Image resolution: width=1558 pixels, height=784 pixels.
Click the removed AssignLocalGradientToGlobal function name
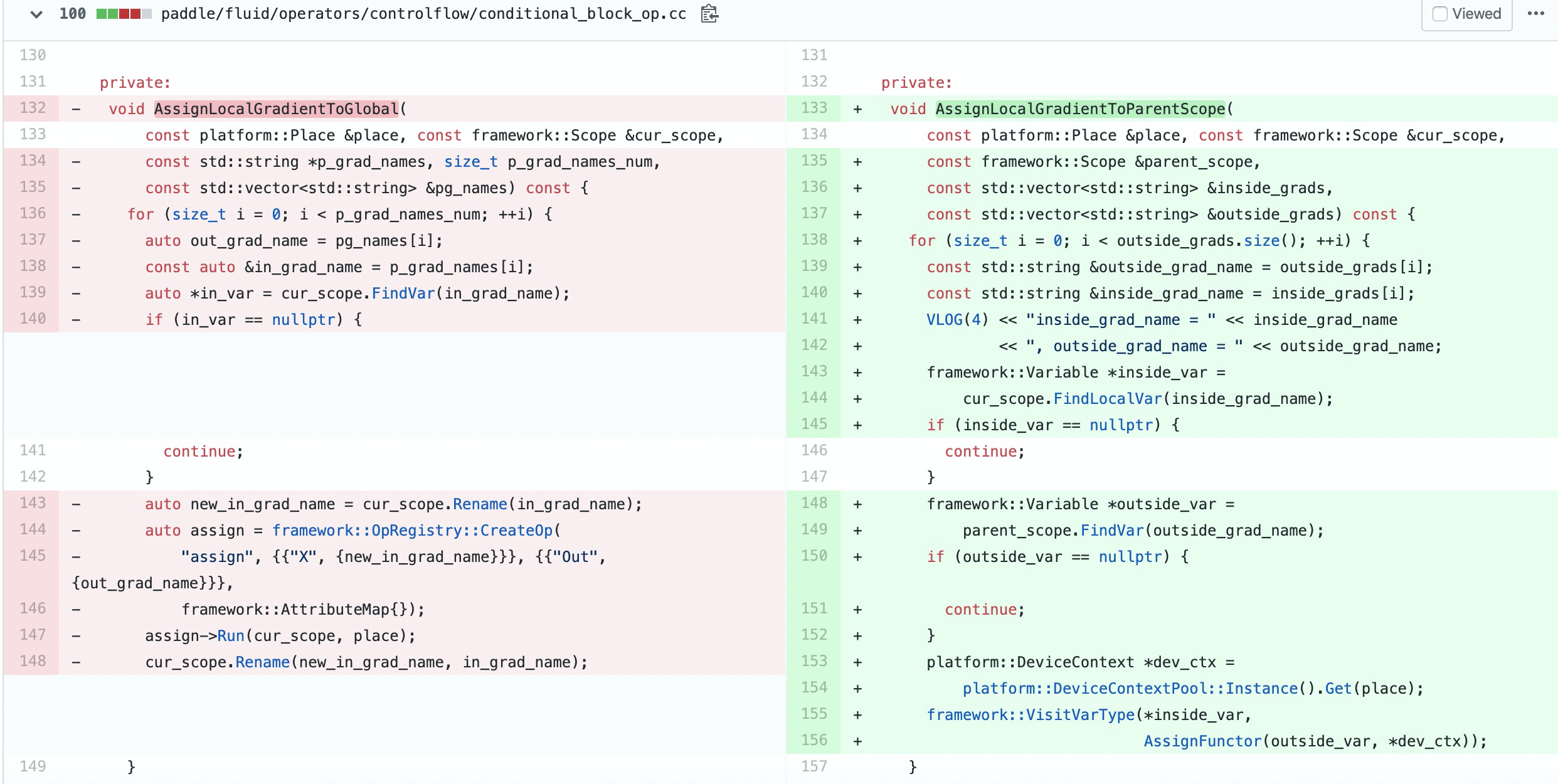(276, 109)
